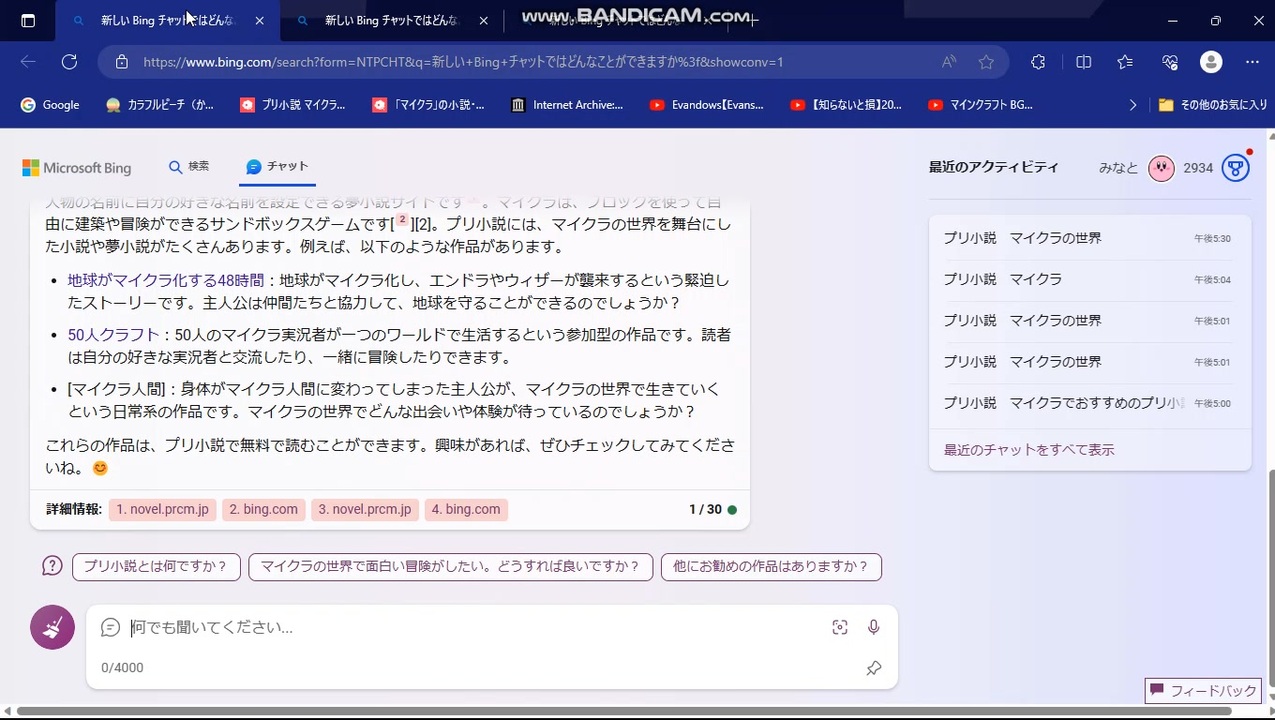Ask the プリ小説とは何ですか suggestion
This screenshot has height=720, width=1275.
coord(156,566)
